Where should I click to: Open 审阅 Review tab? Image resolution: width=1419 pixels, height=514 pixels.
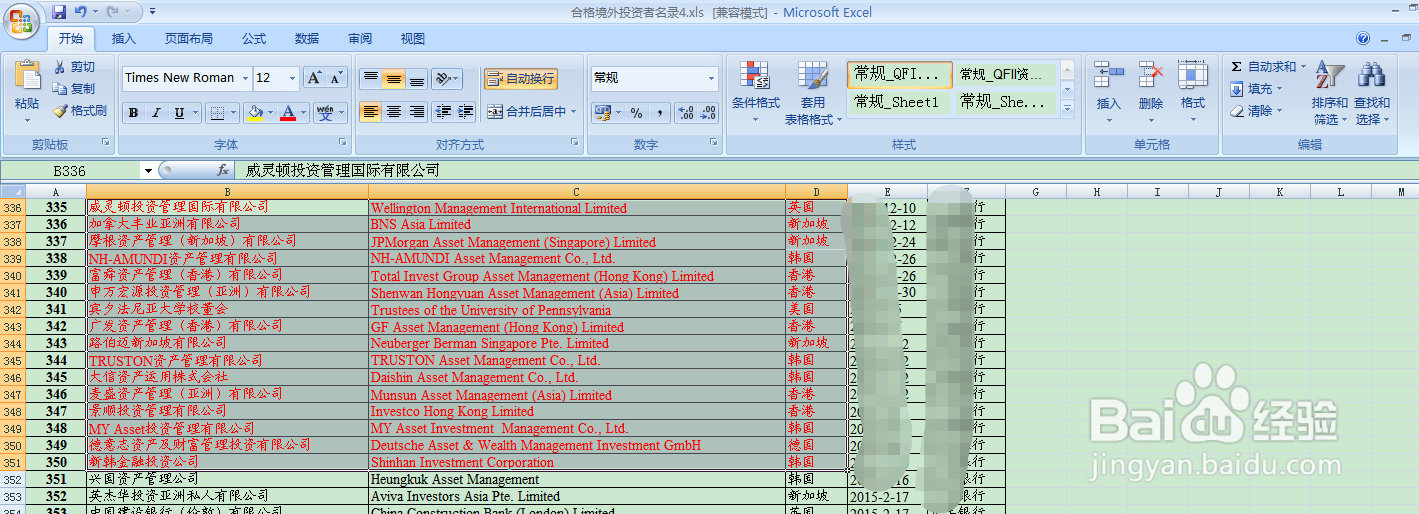360,39
